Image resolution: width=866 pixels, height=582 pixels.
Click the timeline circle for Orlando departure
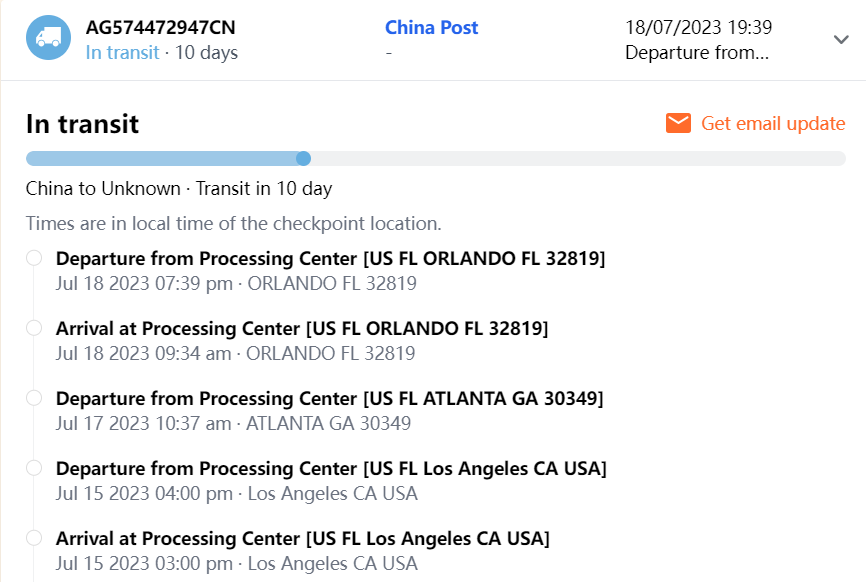(34, 258)
